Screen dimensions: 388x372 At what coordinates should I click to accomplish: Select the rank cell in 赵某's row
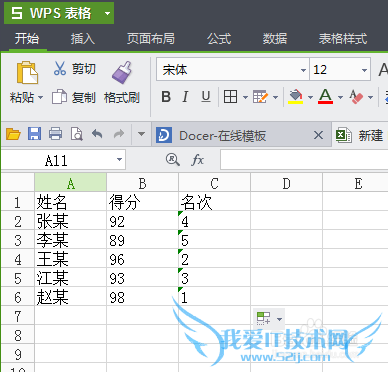pos(214,297)
